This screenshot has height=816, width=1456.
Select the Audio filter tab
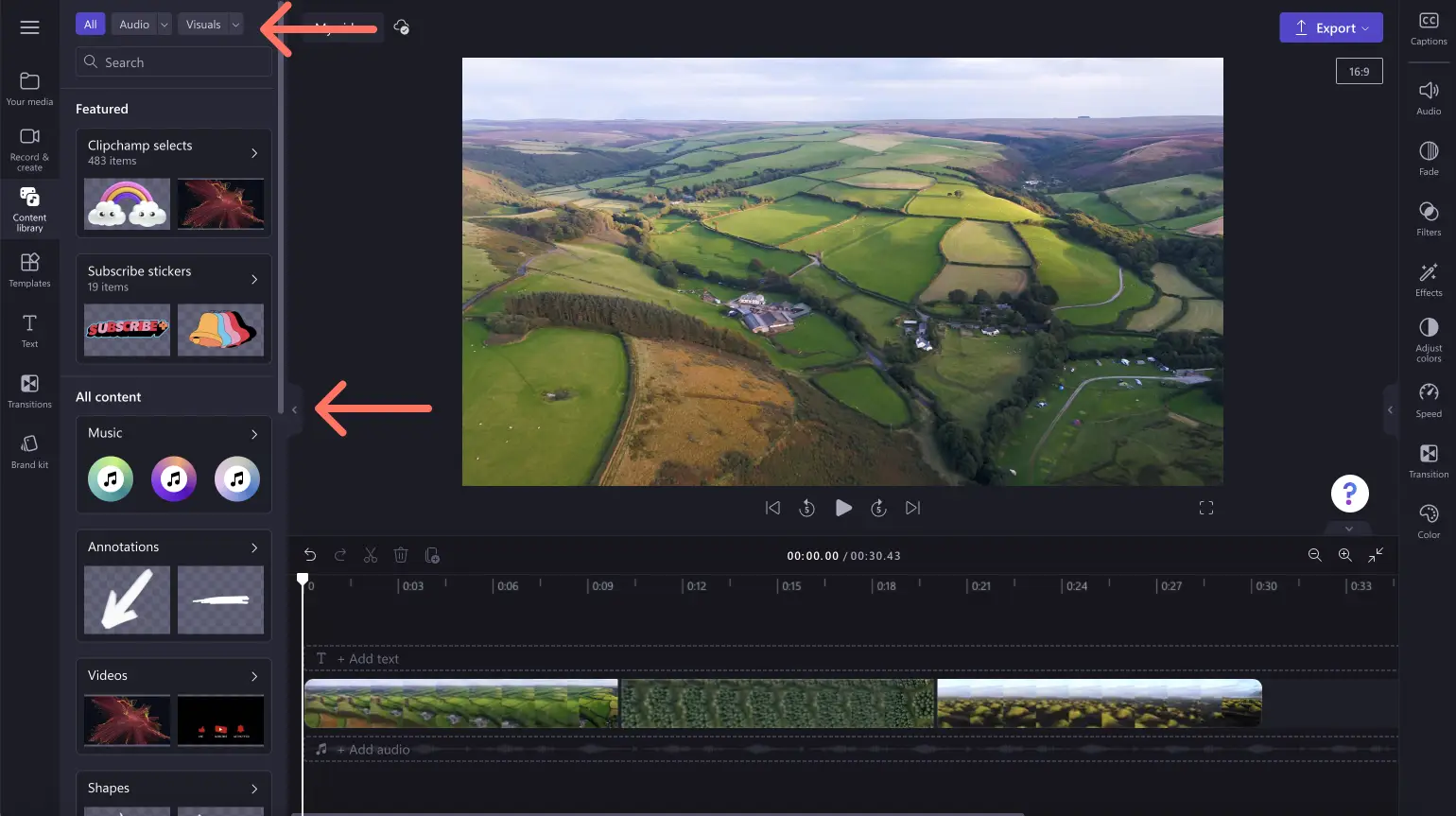coord(134,25)
